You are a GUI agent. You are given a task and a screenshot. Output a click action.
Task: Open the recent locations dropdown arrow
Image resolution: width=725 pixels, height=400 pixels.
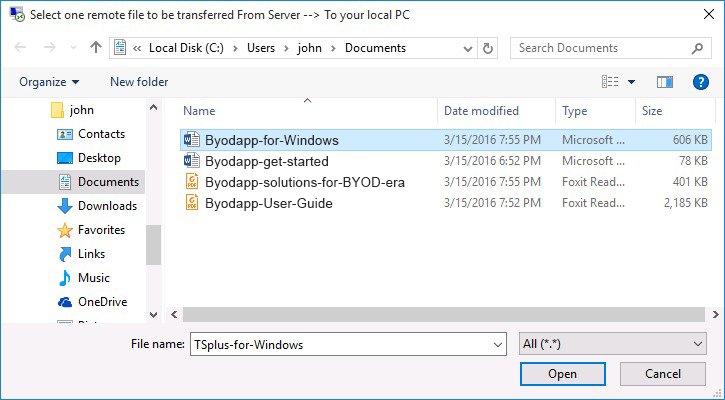click(x=73, y=48)
